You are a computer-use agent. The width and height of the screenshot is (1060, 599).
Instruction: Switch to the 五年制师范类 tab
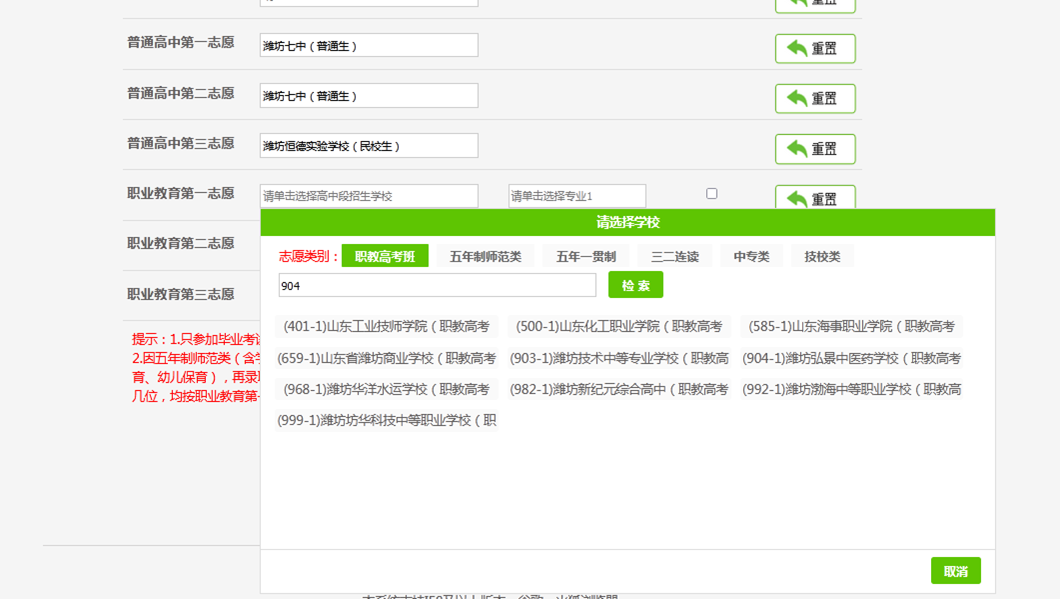click(x=485, y=256)
